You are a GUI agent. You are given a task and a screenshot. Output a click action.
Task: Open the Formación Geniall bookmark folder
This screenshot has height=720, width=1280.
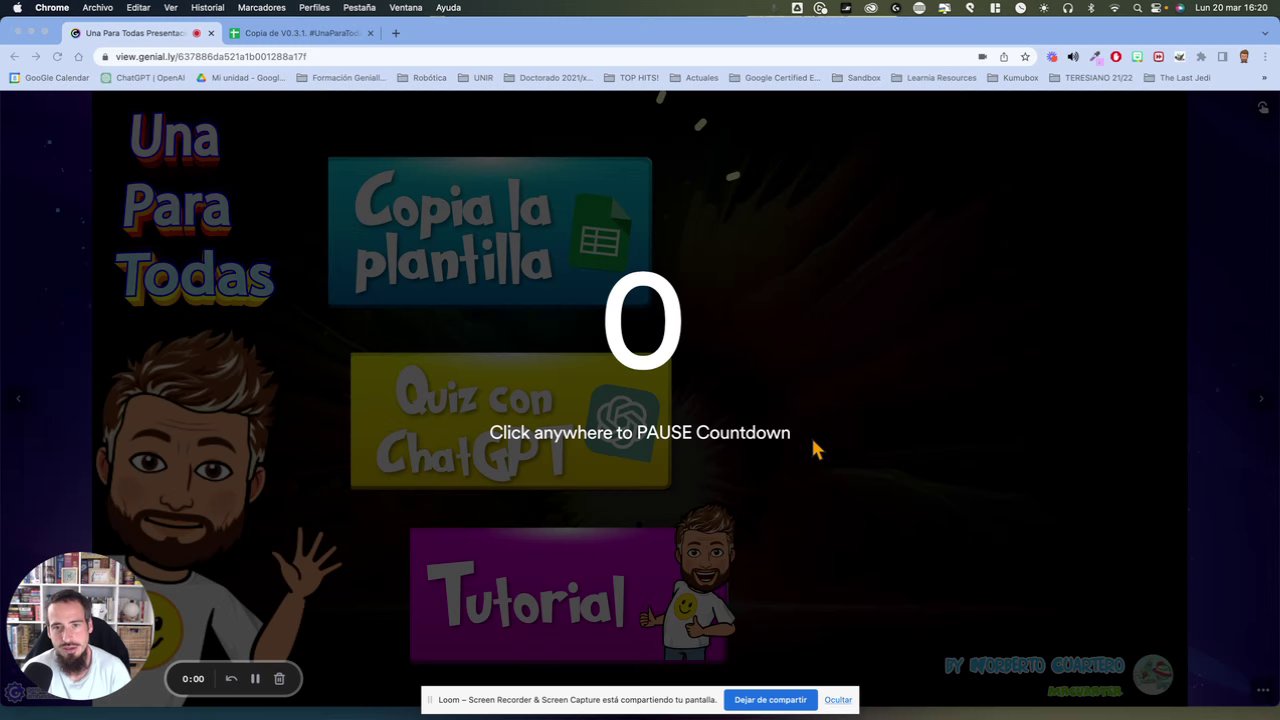pyautogui.click(x=341, y=78)
